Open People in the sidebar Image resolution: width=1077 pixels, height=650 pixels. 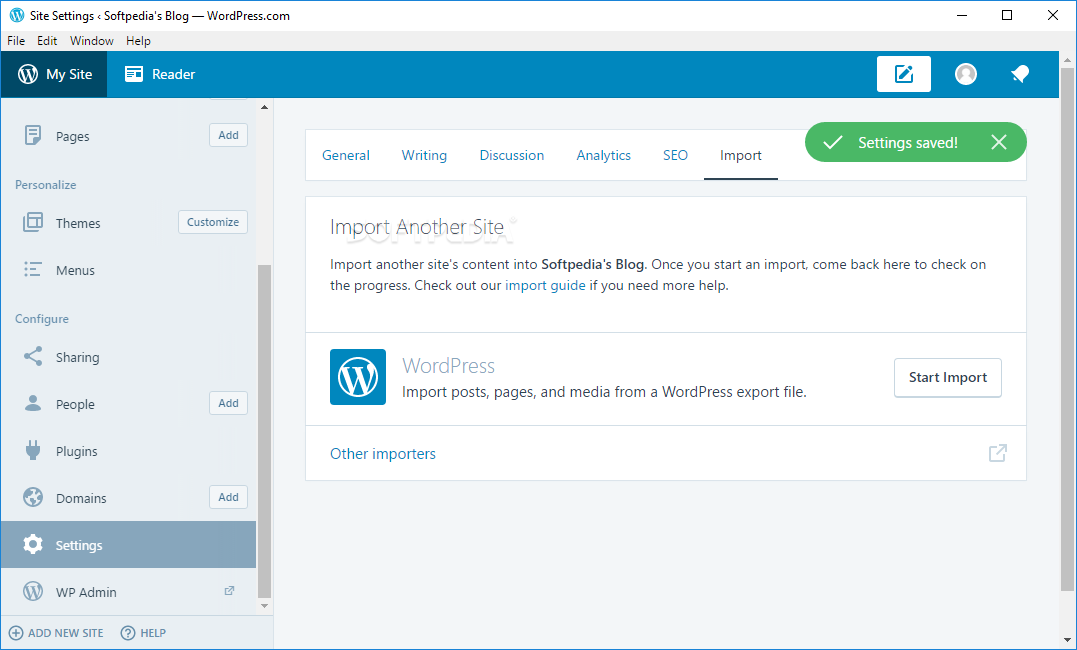[75, 404]
